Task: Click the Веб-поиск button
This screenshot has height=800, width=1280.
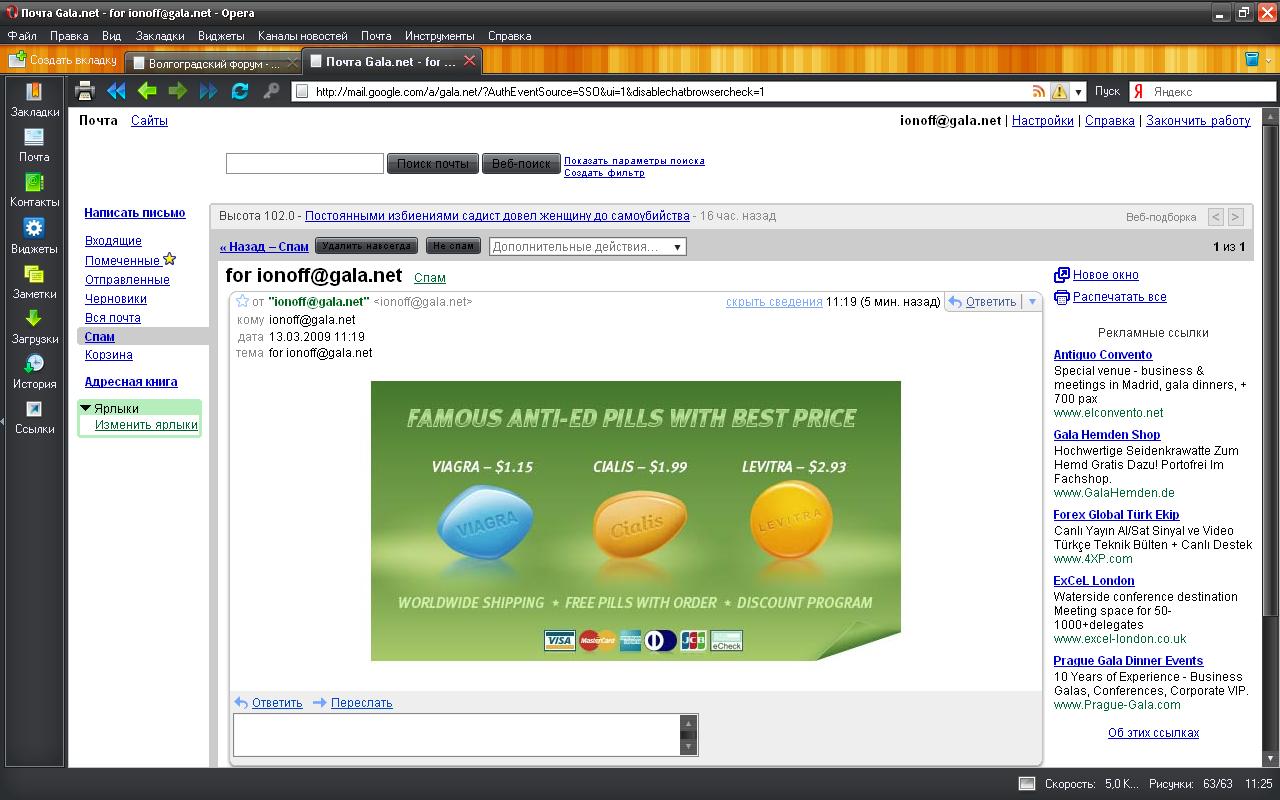Action: click(521, 164)
